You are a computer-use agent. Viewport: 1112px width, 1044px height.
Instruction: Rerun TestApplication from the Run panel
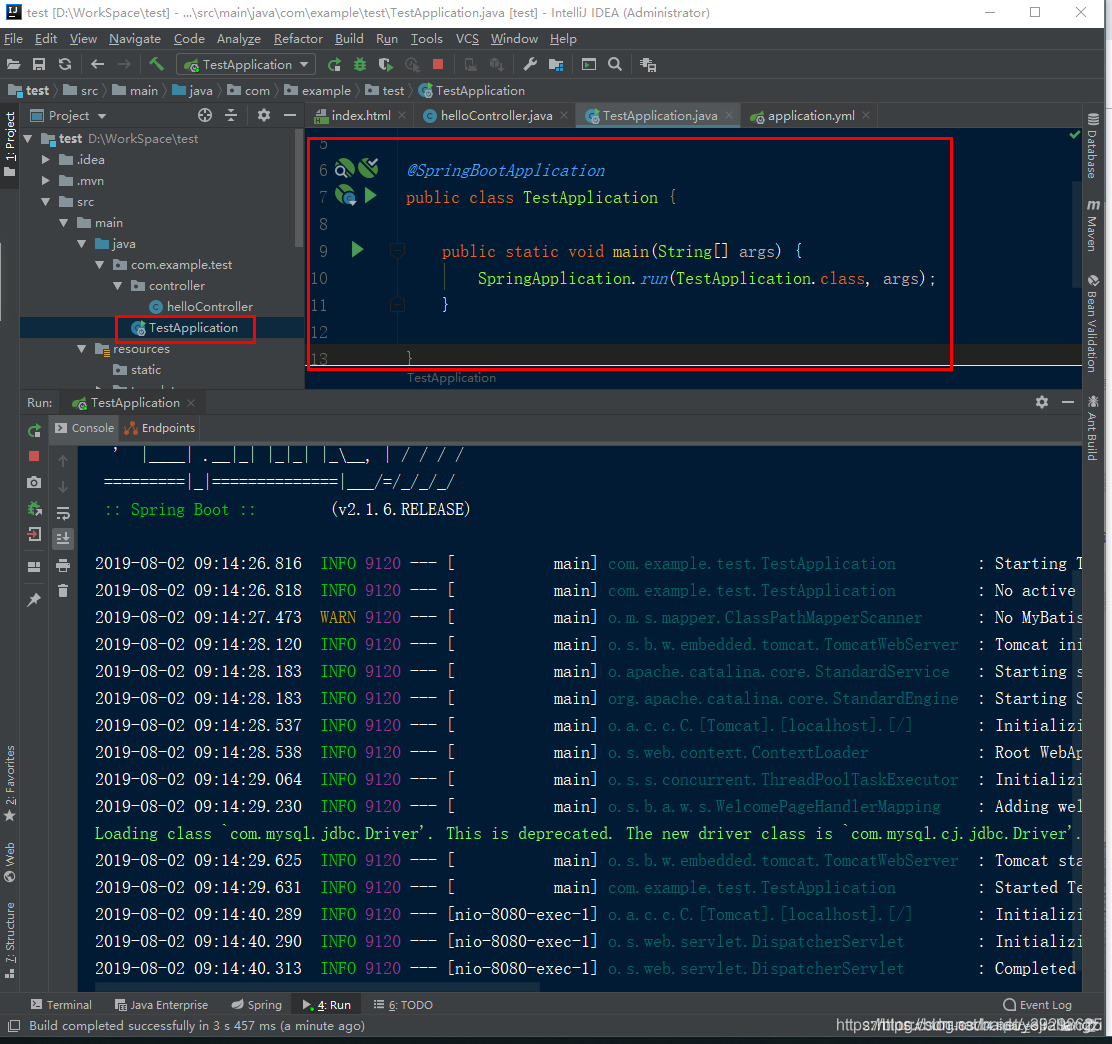click(34, 430)
